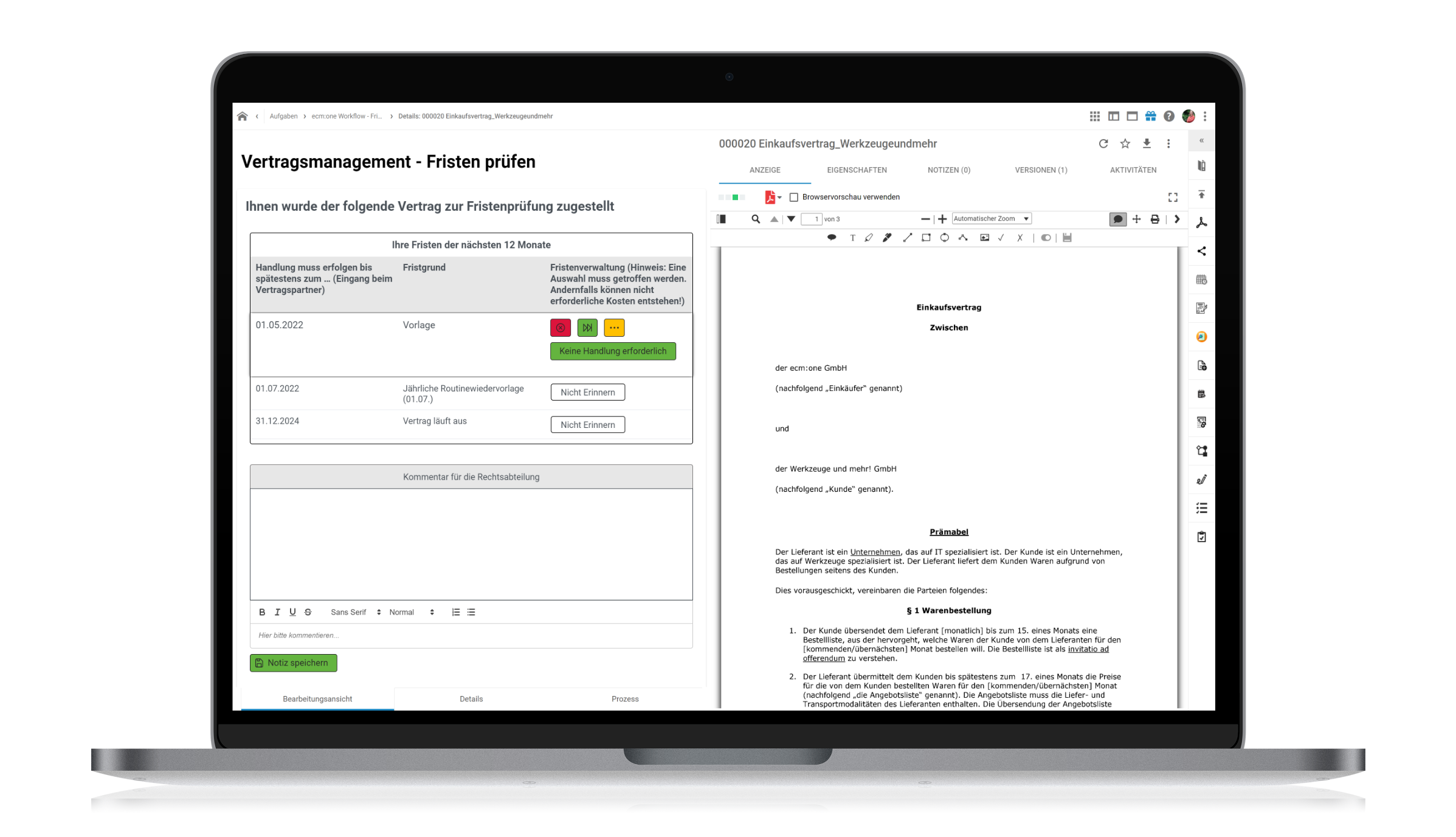Screen dimensions: 1456x837
Task: Open the Sans Serif font dropdown
Action: (355, 612)
